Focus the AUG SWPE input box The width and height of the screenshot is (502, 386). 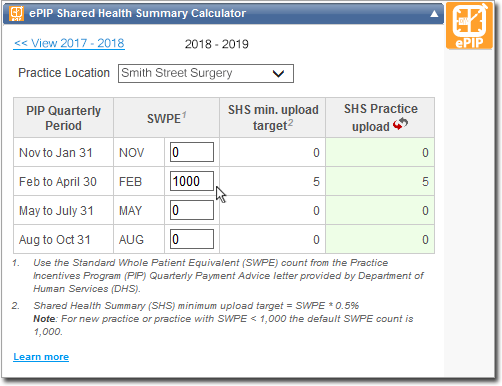point(192,239)
